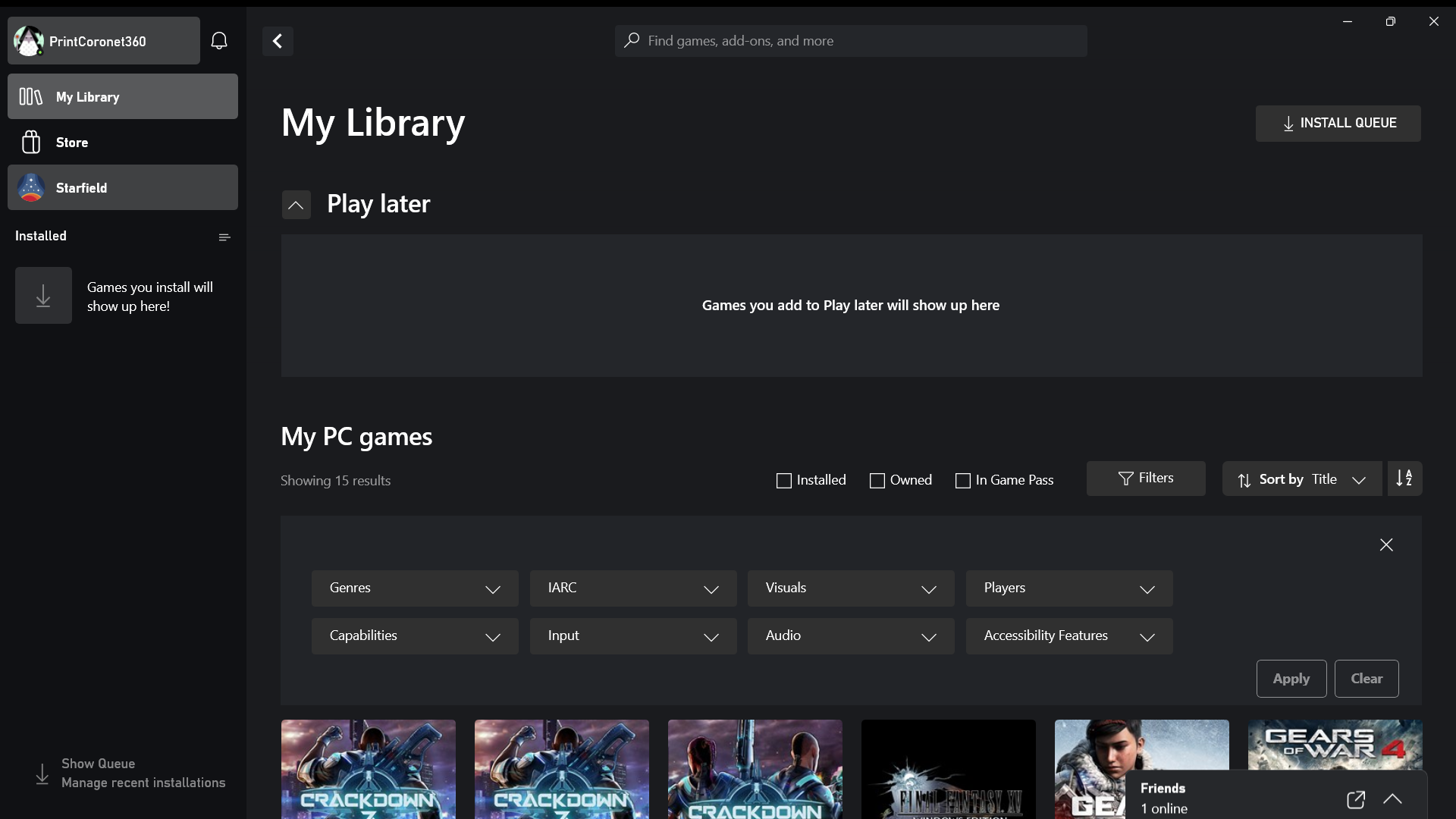Click the PrintCoronet360 profile avatar
Image resolution: width=1456 pixels, height=819 pixels.
[x=29, y=41]
